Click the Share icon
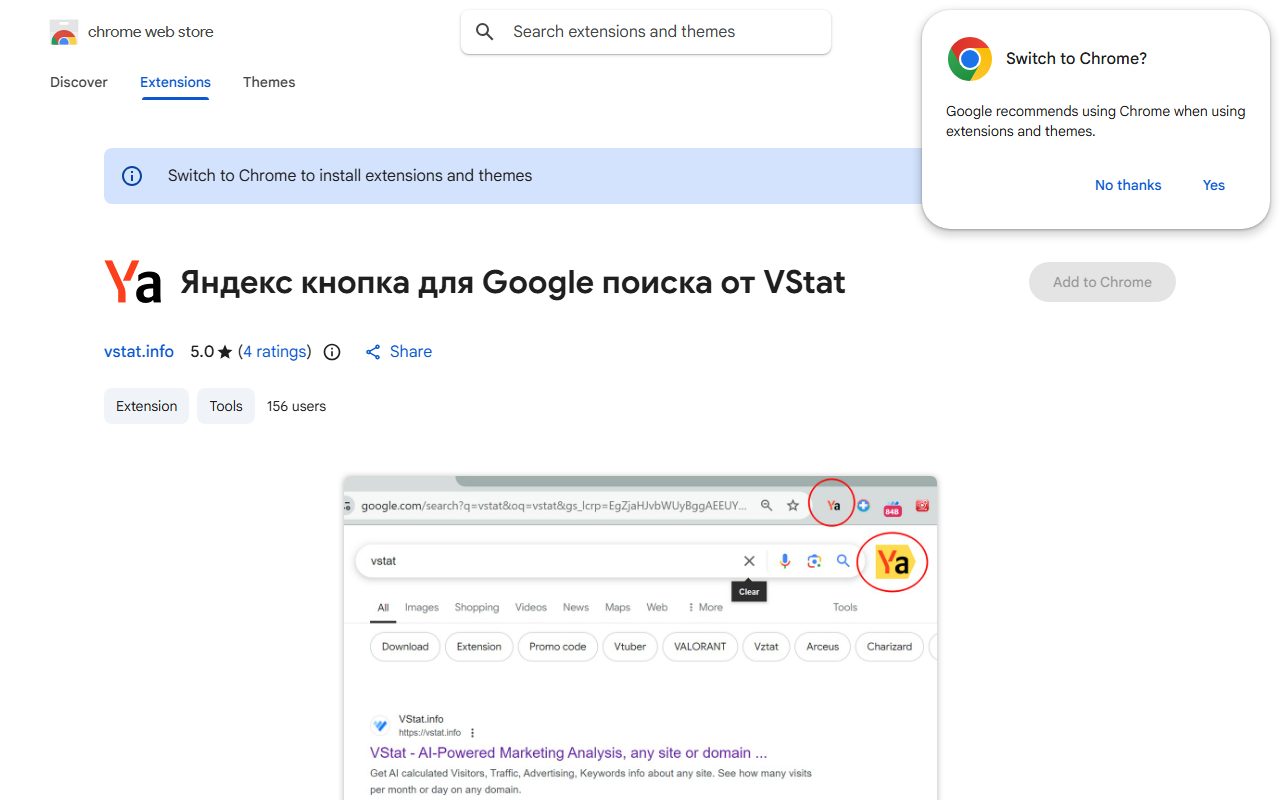The width and height of the screenshot is (1280, 800). click(x=373, y=352)
